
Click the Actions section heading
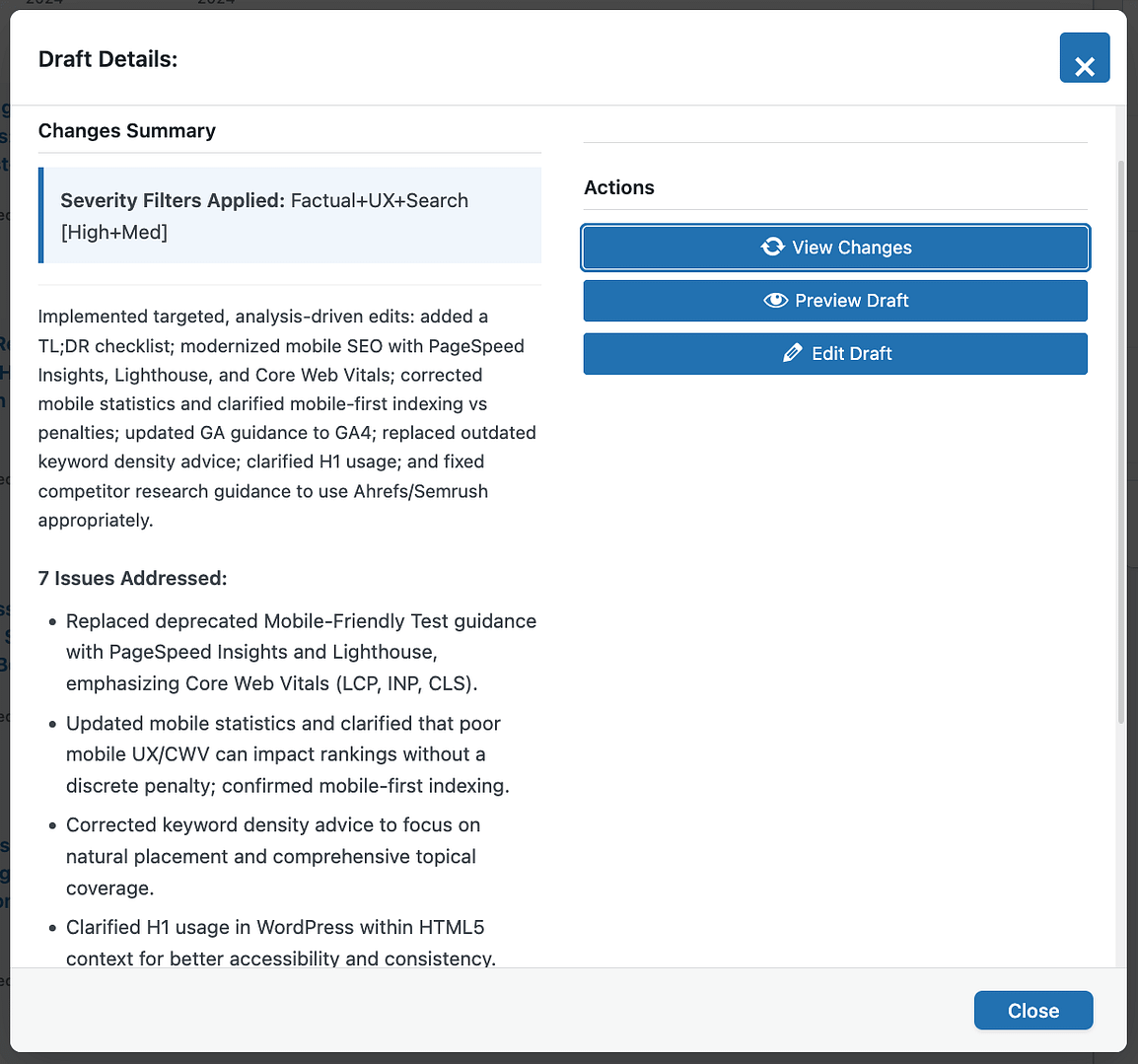pyautogui.click(x=619, y=187)
